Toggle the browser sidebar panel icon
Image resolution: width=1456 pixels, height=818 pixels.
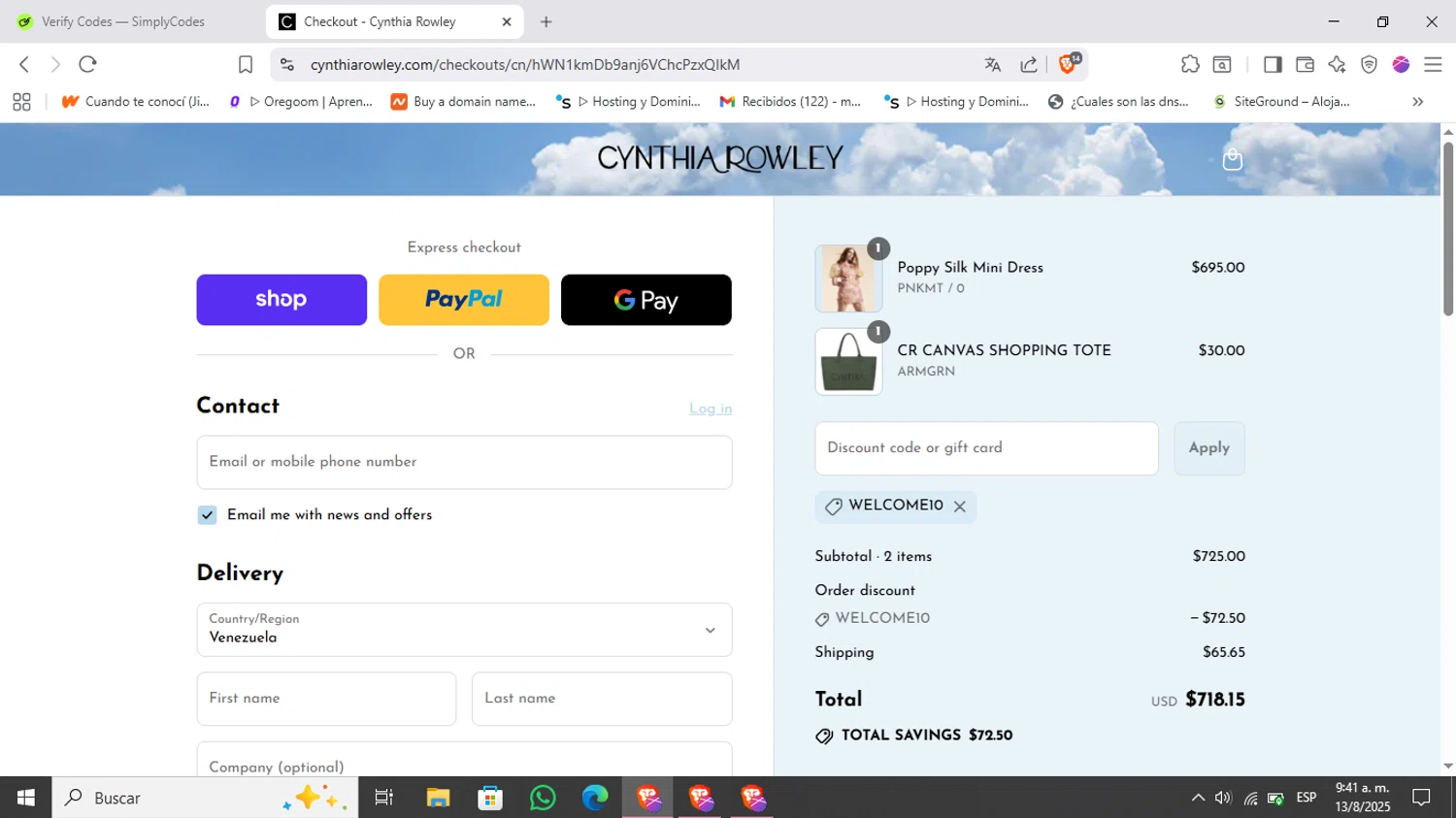tap(1273, 64)
